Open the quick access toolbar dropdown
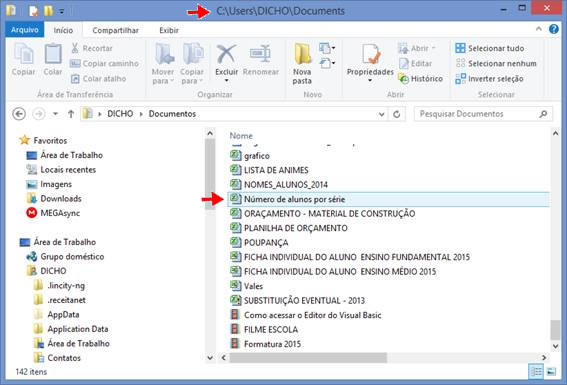 coord(62,12)
